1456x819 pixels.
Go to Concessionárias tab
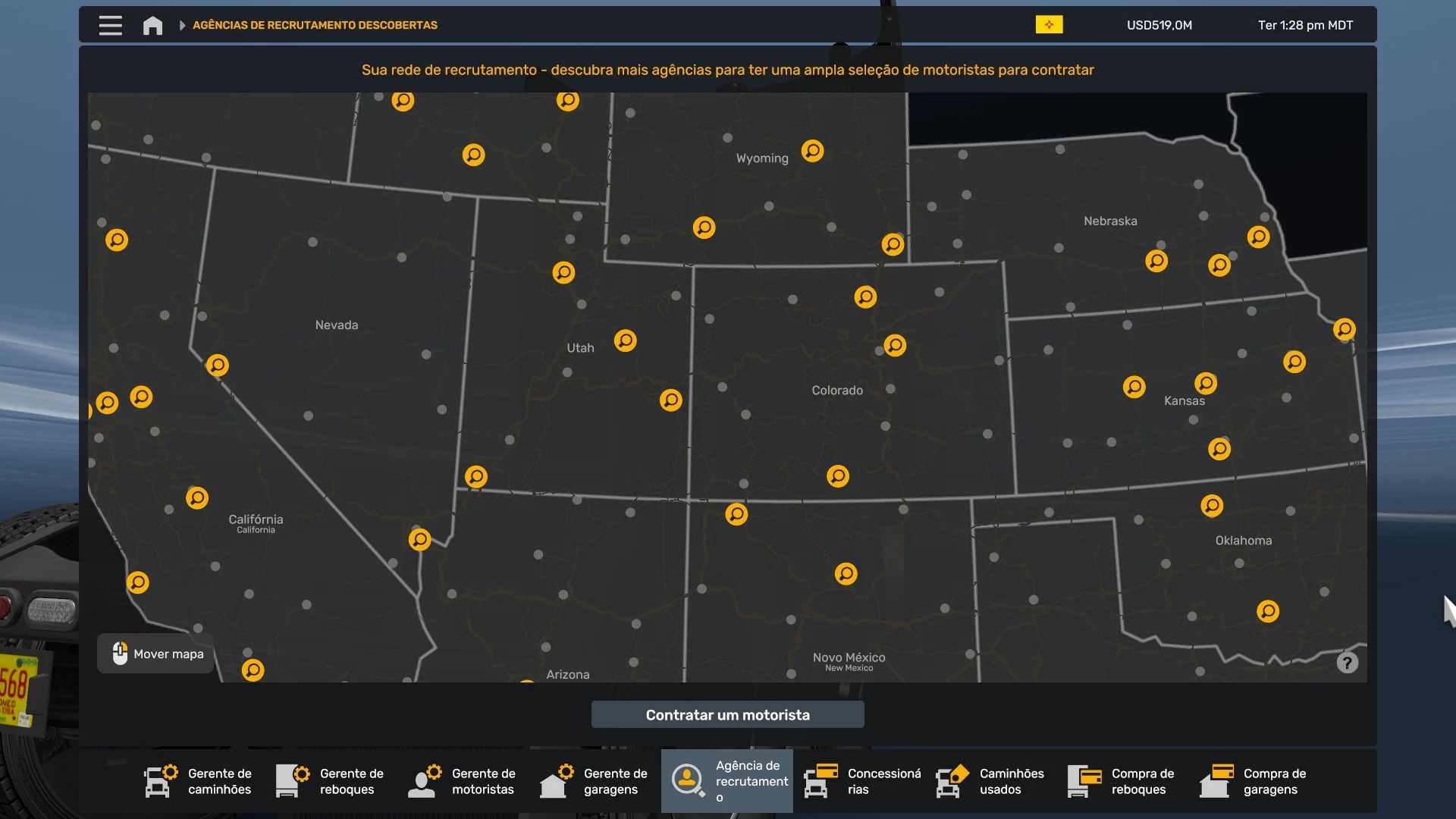tap(863, 781)
